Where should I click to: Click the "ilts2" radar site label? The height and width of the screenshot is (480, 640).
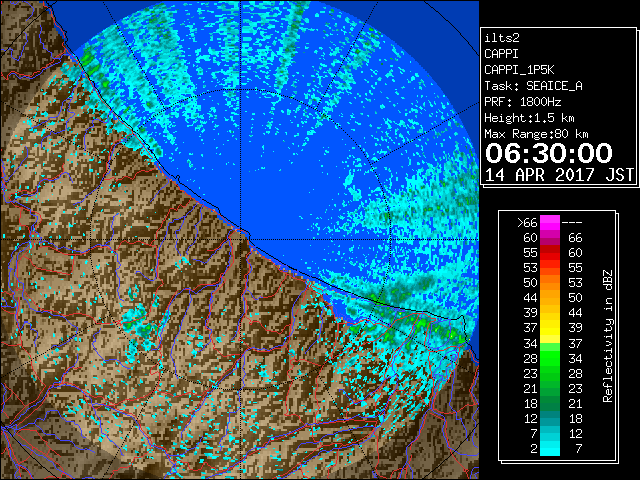point(502,38)
